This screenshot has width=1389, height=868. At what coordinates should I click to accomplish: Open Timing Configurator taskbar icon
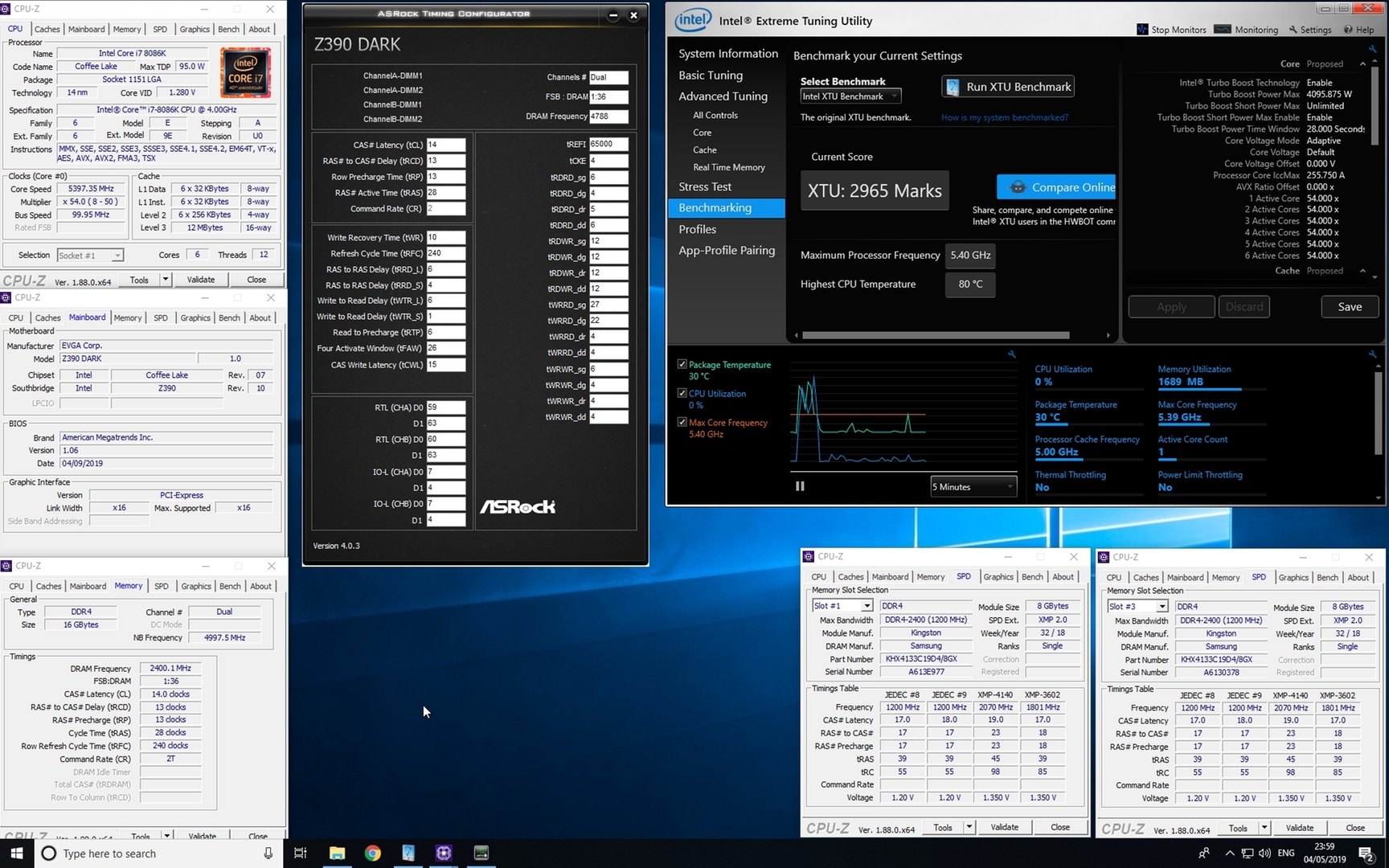[x=481, y=853]
